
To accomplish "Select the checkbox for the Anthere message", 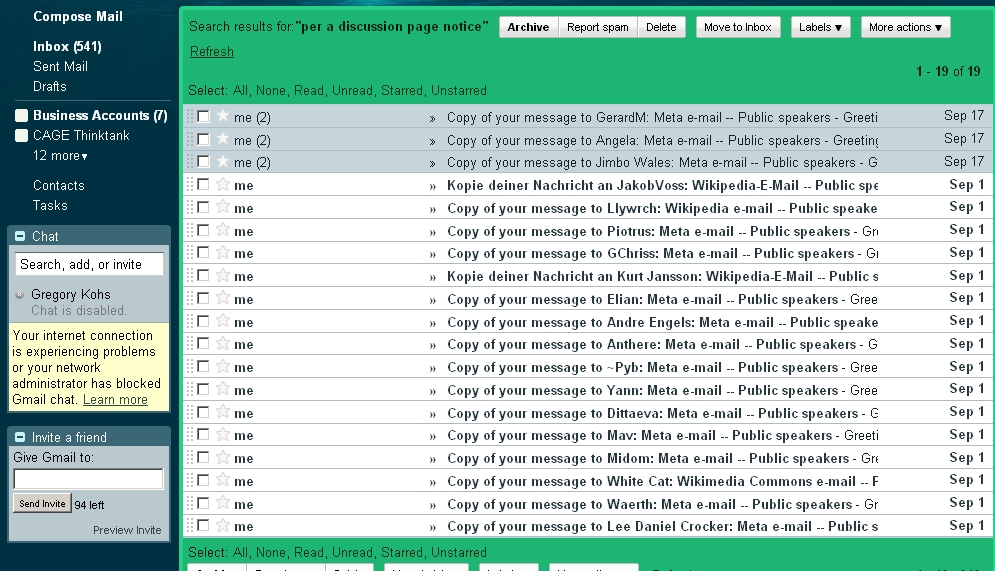I will pos(203,344).
